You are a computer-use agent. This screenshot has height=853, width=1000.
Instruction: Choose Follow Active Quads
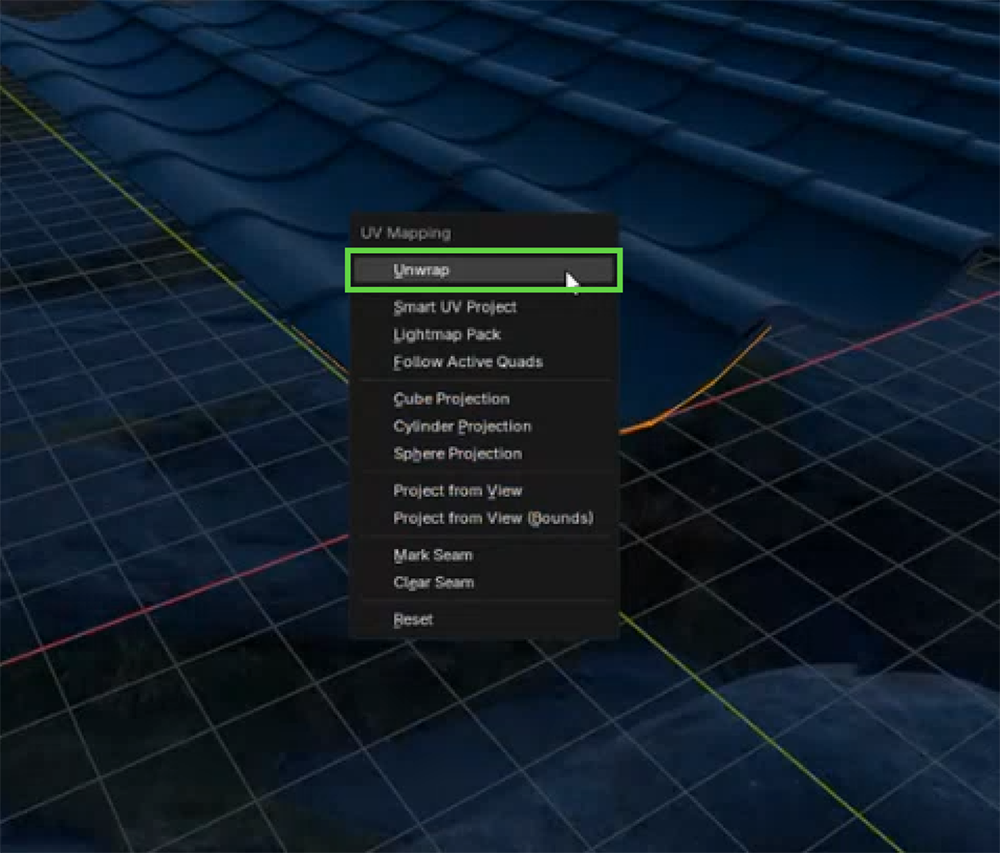483,362
